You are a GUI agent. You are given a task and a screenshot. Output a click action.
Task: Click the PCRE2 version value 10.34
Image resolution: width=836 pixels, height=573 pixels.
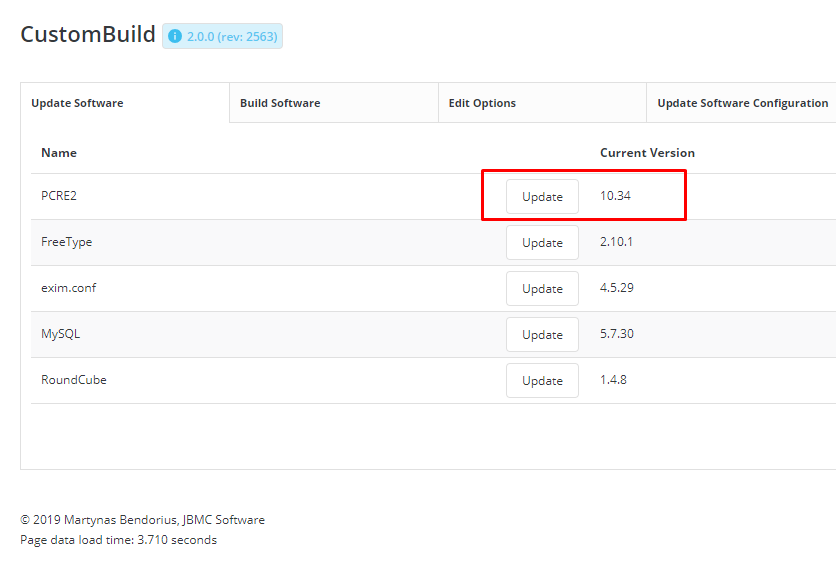(x=615, y=196)
